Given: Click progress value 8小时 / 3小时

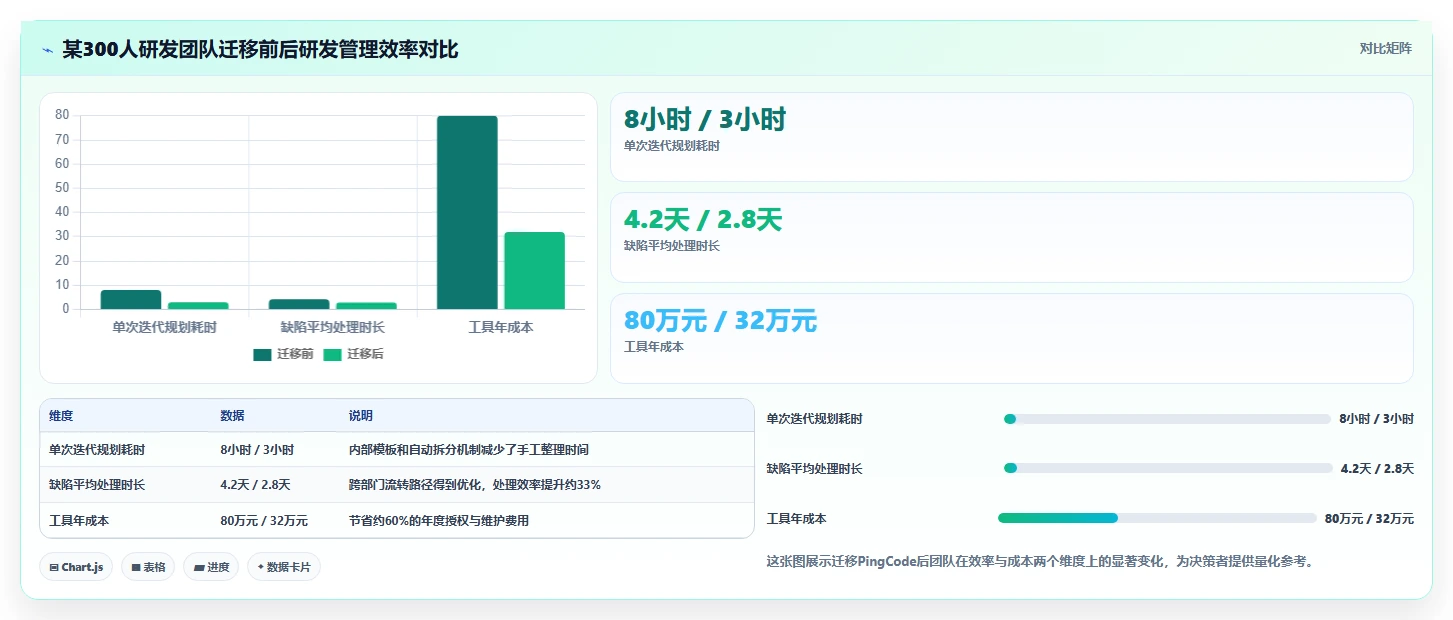Looking at the screenshot, I should pyautogui.click(x=1376, y=419).
